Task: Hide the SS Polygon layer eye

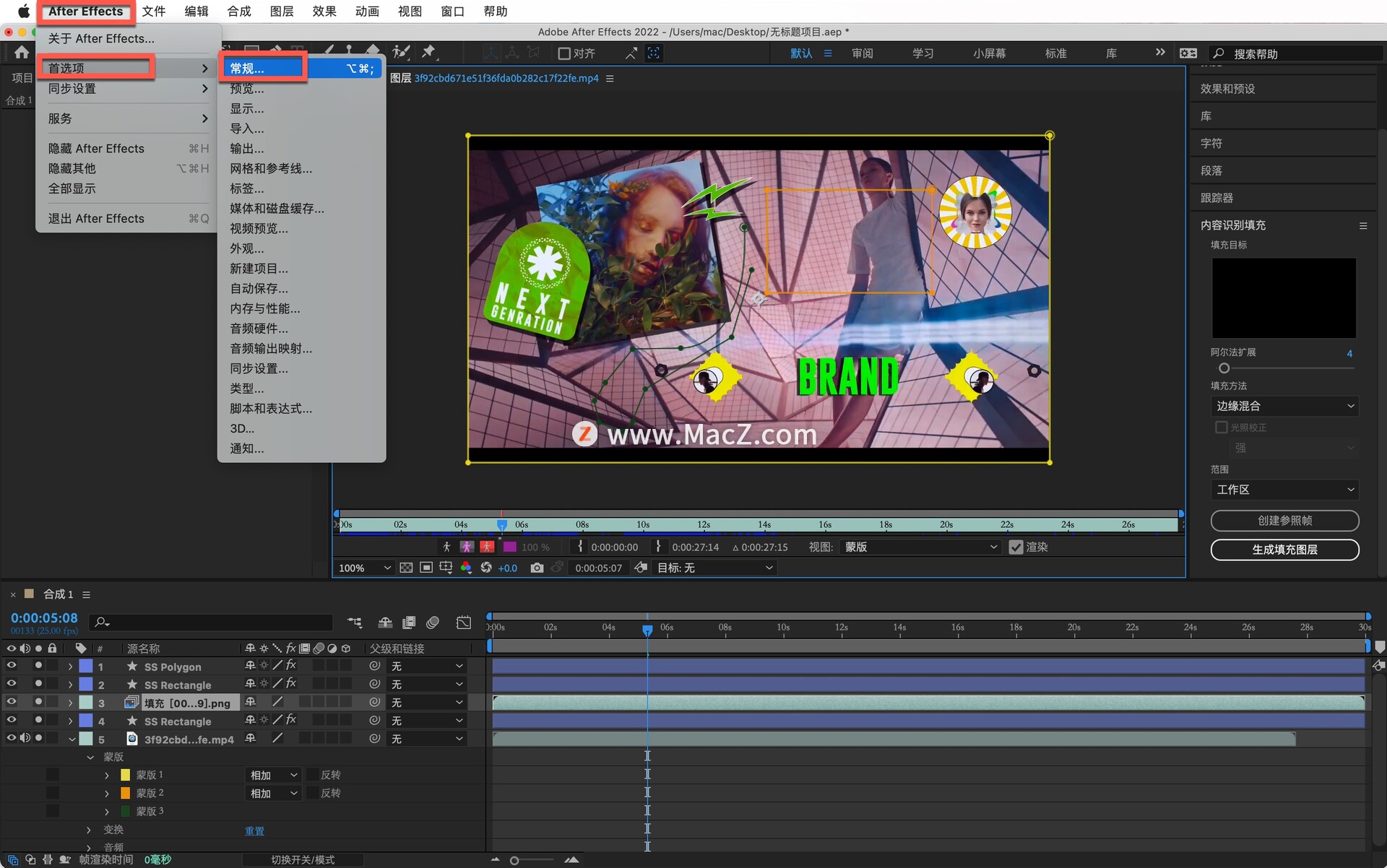Action: tap(12, 666)
